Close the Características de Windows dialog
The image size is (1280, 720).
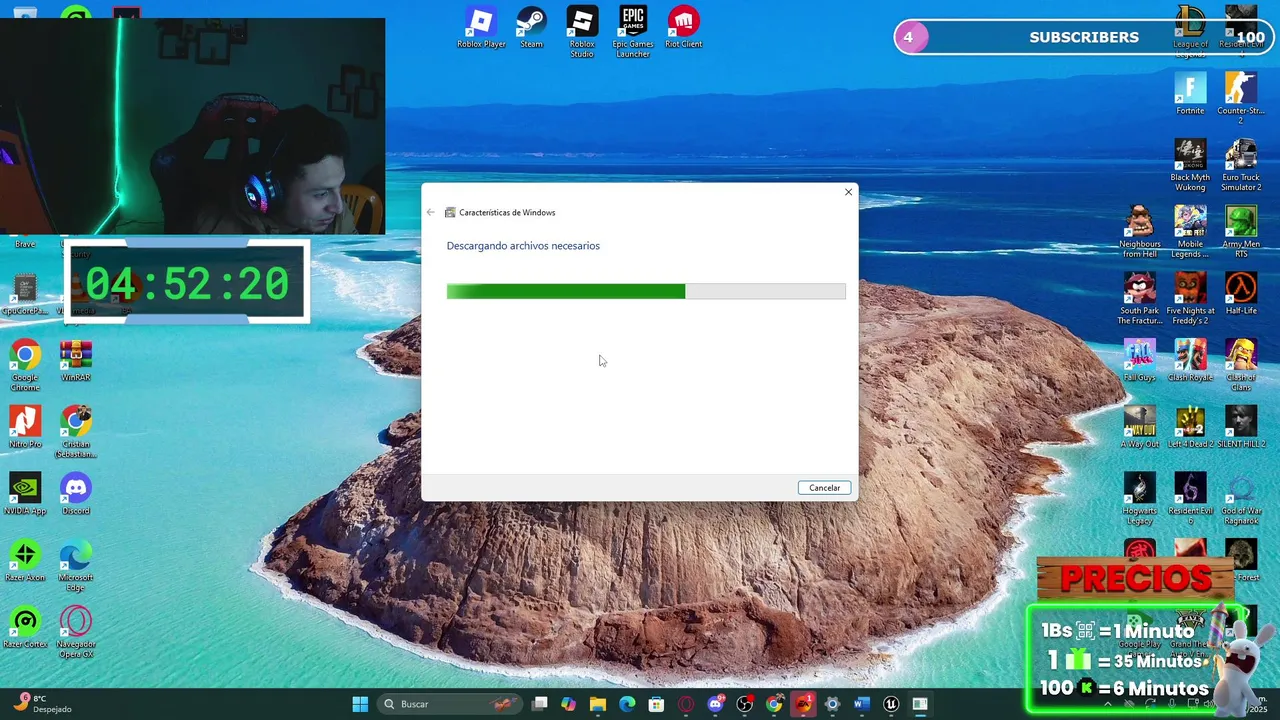click(848, 192)
